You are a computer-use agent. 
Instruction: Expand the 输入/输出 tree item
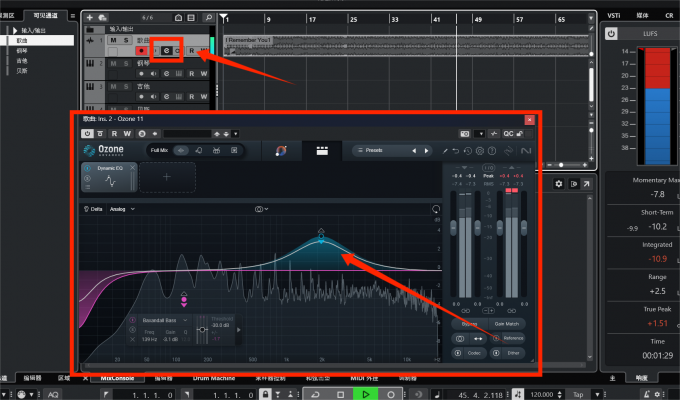click(15, 30)
